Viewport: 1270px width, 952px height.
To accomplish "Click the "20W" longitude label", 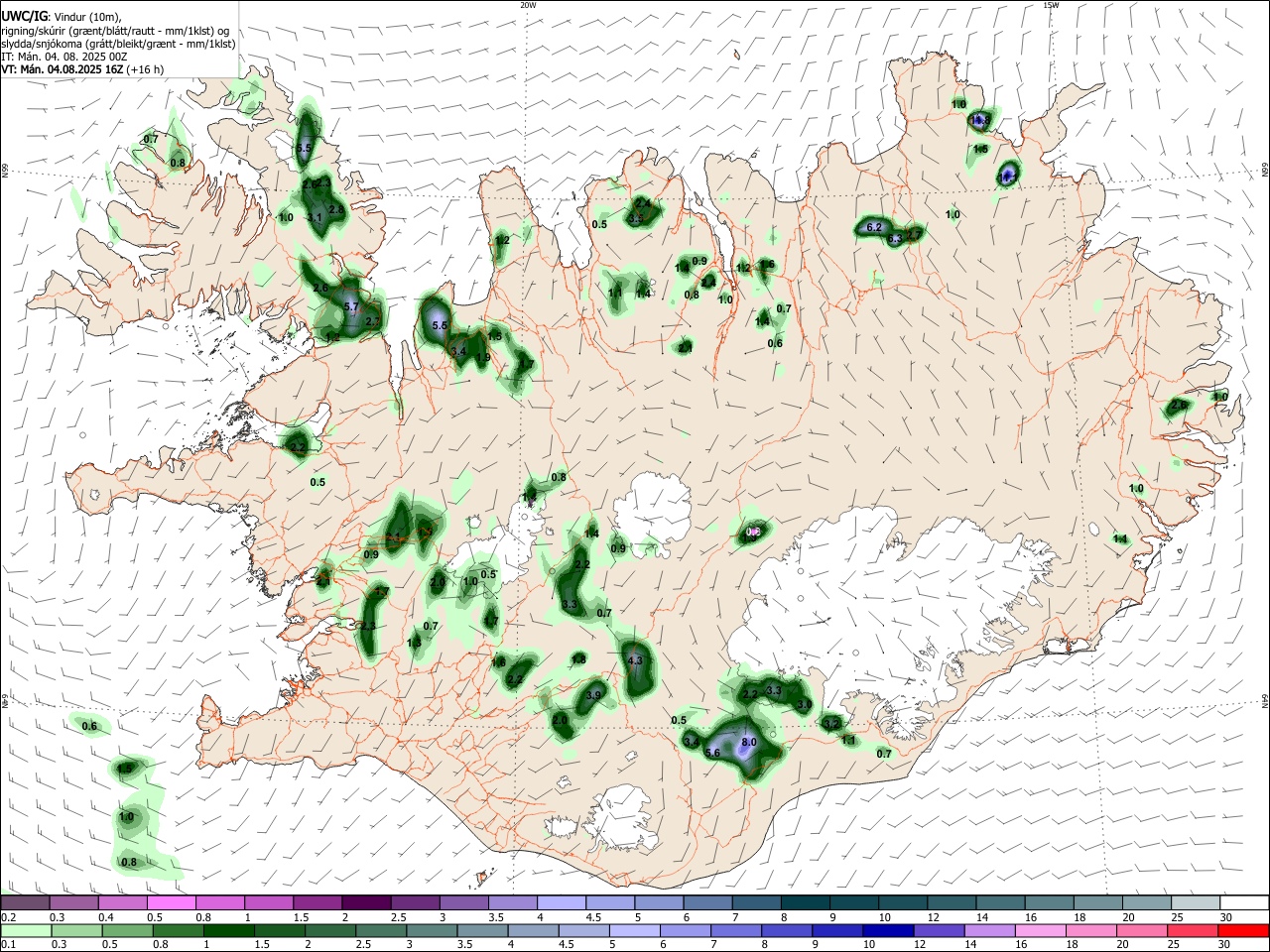I will click(x=528, y=5).
